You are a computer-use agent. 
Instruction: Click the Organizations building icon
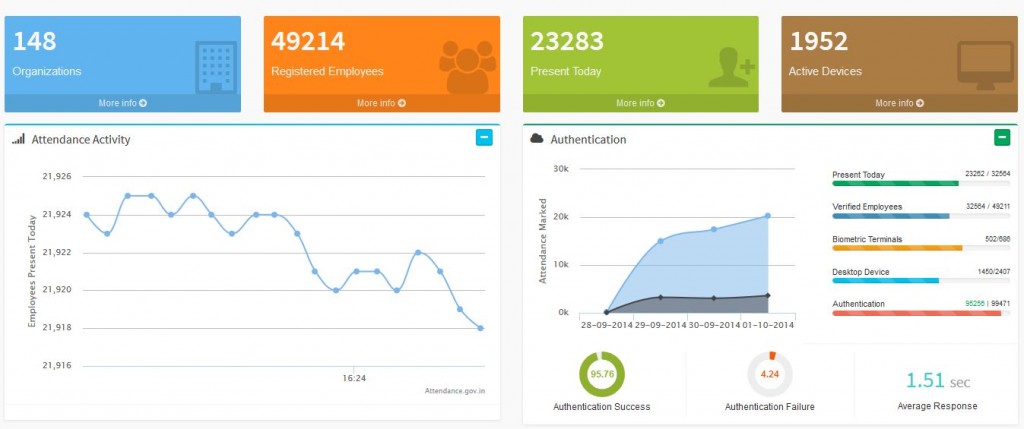pos(216,66)
